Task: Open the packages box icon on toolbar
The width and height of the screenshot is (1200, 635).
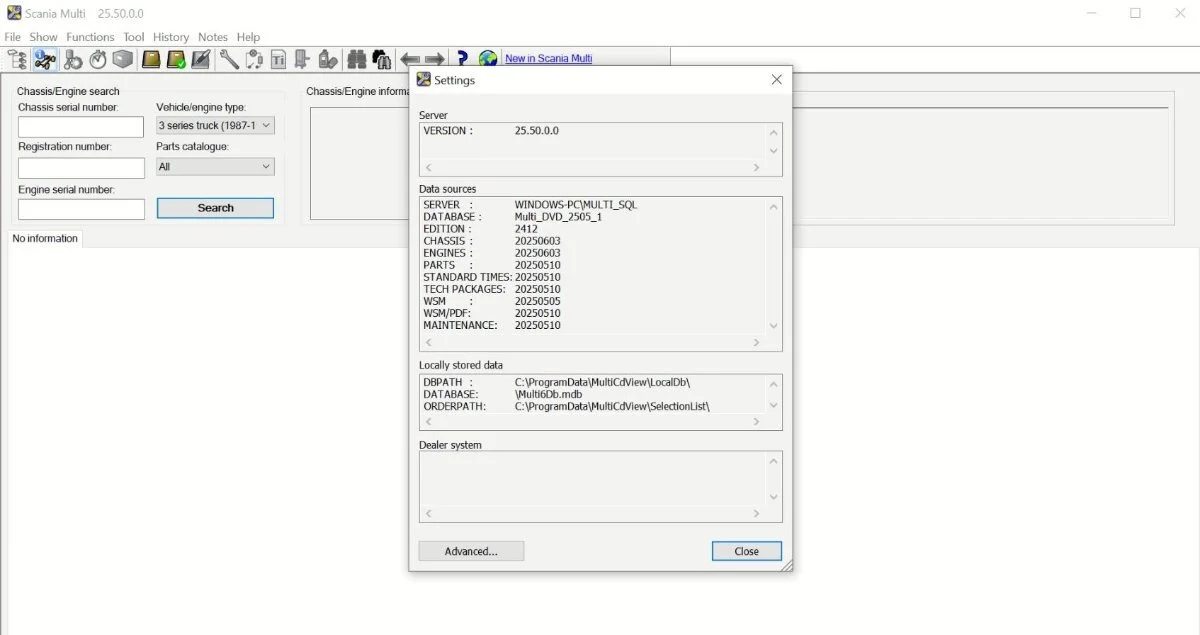Action: (x=122, y=59)
